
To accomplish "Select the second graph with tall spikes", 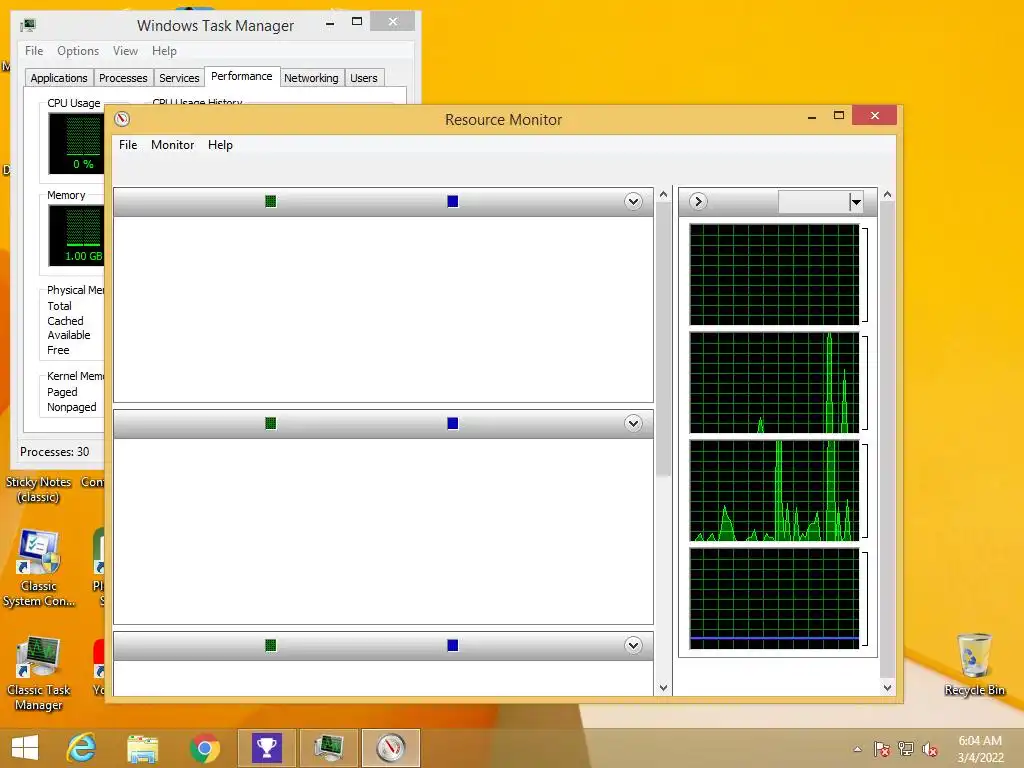I will pyautogui.click(x=774, y=383).
